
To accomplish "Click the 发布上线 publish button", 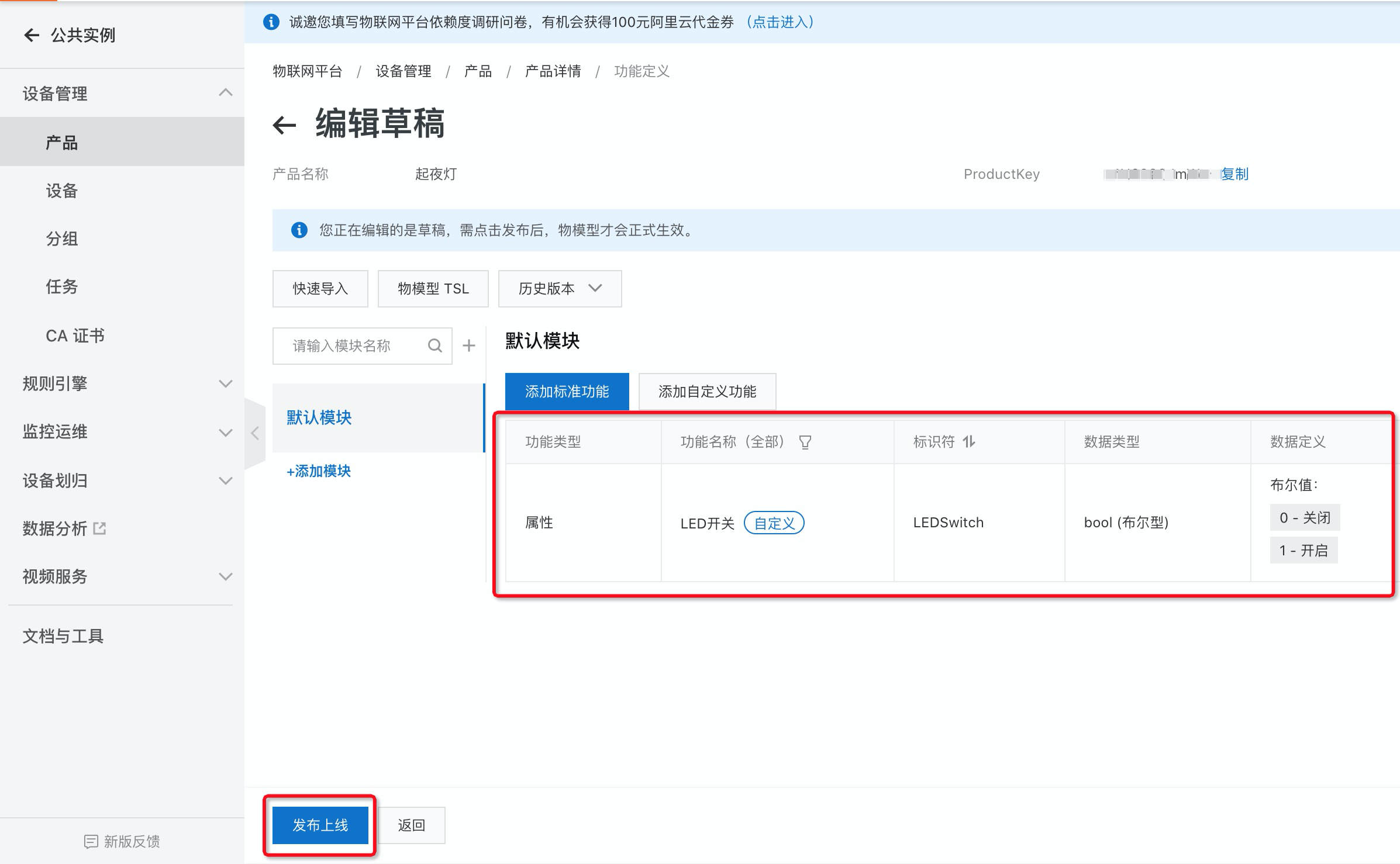I will tap(320, 825).
